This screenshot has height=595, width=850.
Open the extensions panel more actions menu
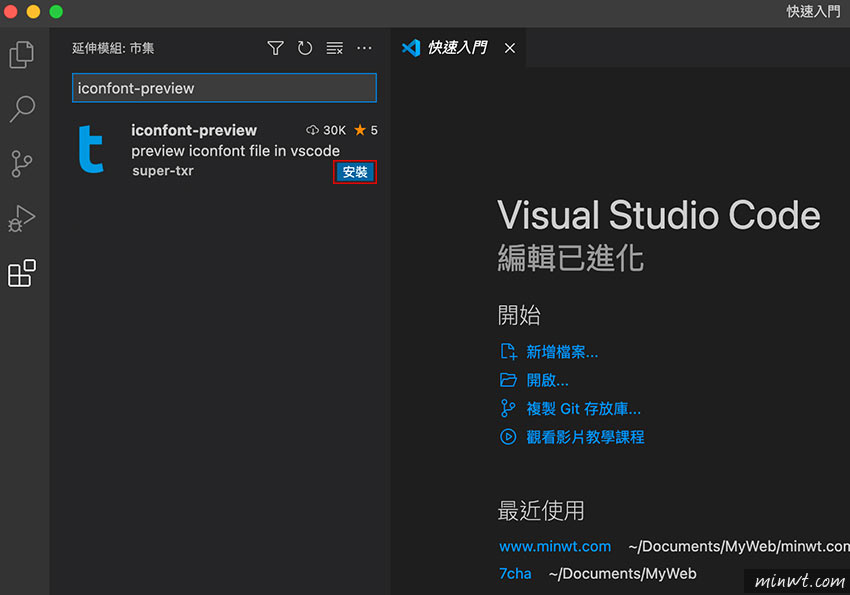coord(364,48)
